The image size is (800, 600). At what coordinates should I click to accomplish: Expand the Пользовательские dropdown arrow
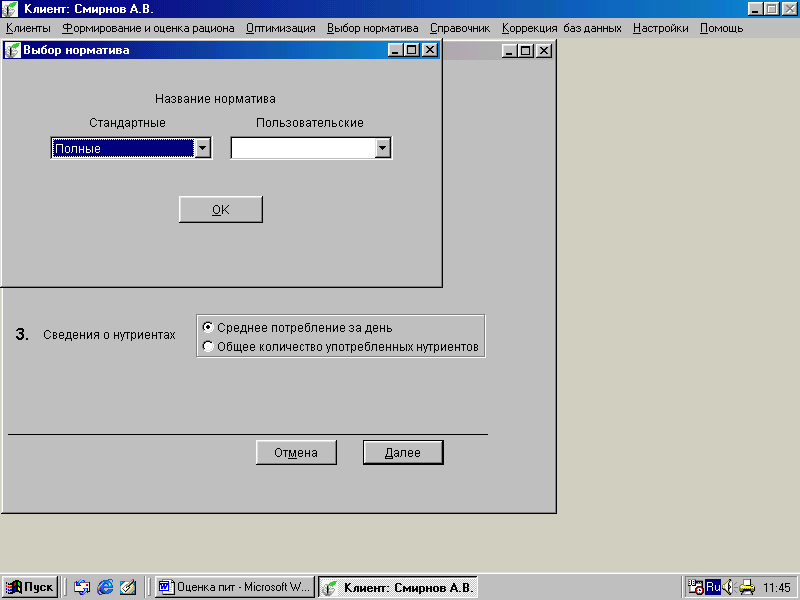pyautogui.click(x=383, y=148)
